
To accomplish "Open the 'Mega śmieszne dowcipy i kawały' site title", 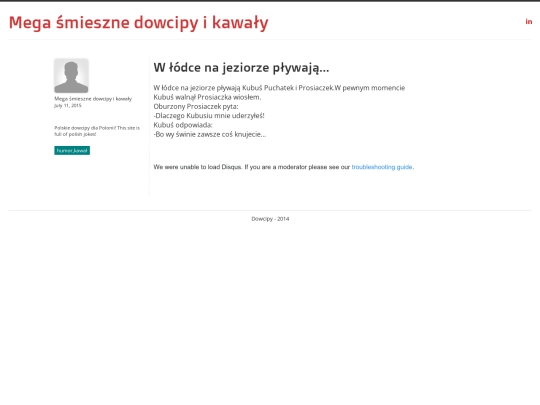I will (x=138, y=23).
